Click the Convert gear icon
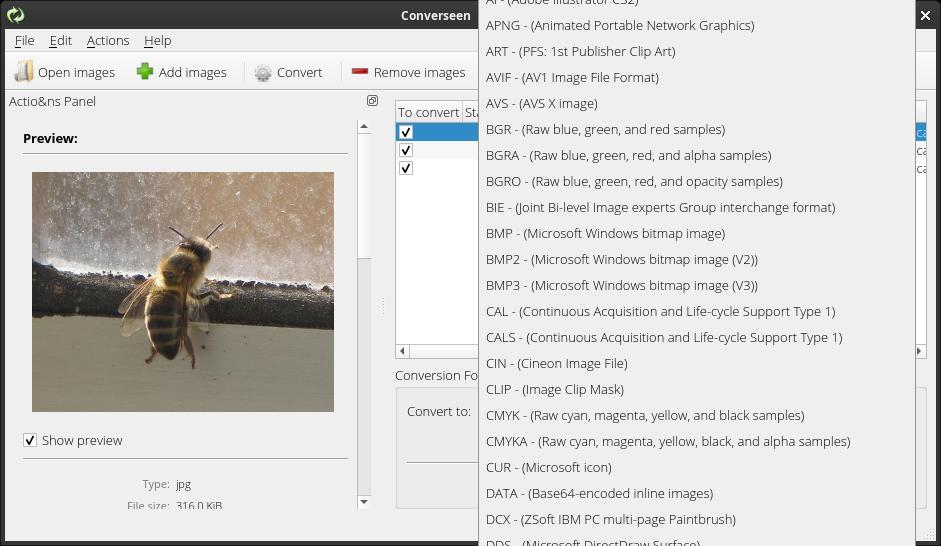 pyautogui.click(x=263, y=73)
